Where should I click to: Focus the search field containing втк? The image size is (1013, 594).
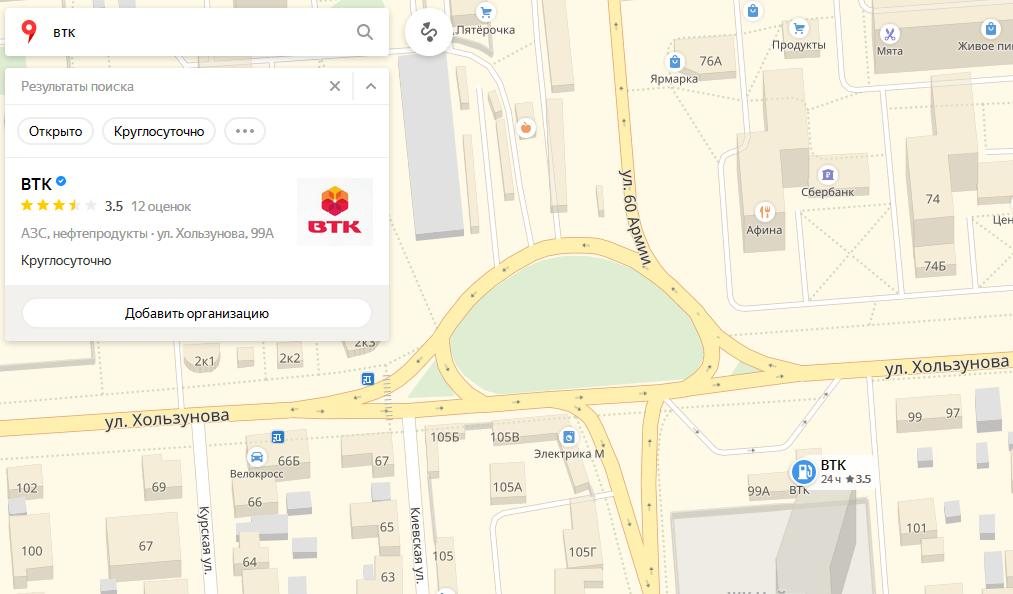(x=197, y=32)
